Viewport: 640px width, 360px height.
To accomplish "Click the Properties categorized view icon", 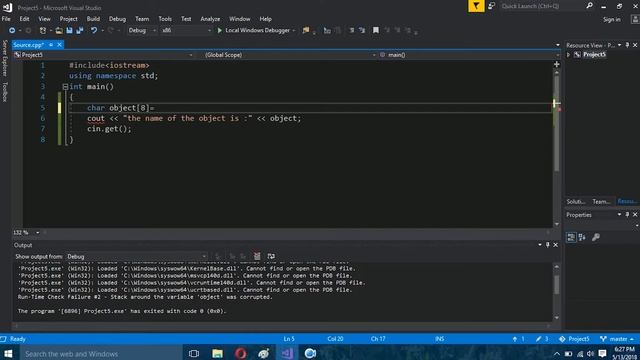I will pos(571,237).
